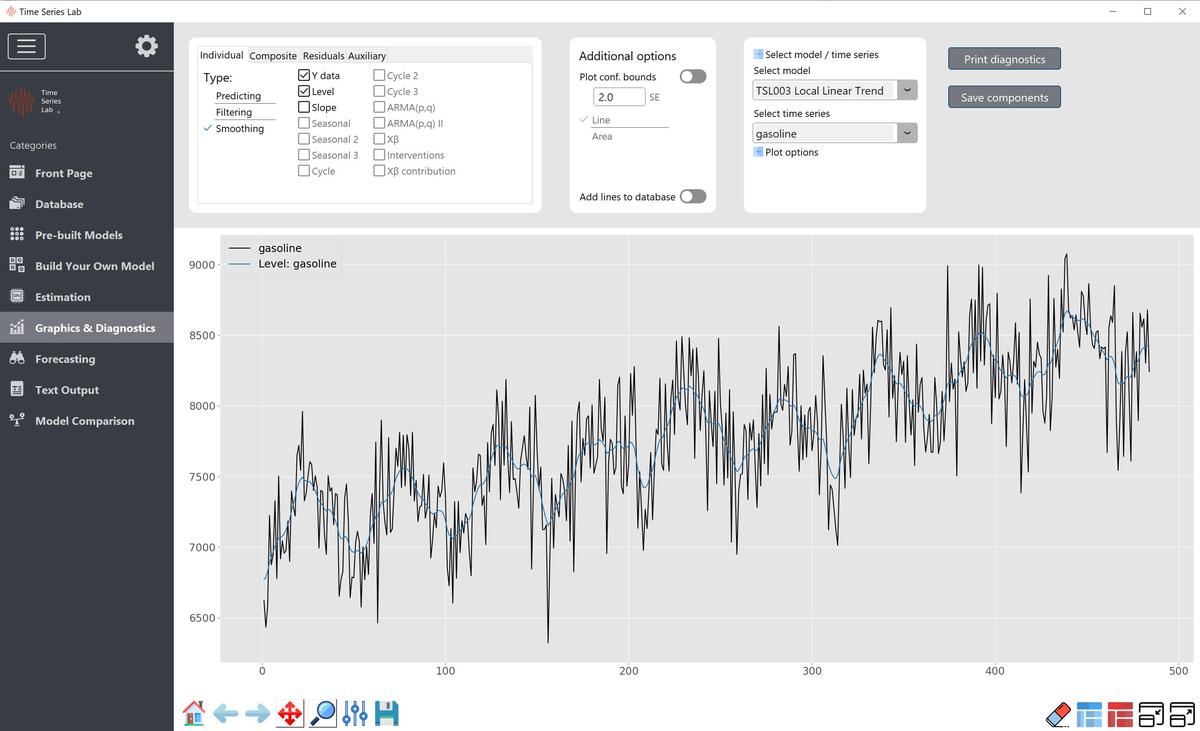The width and height of the screenshot is (1200, 731).
Task: Open the Select time series dropdown
Action: click(x=907, y=133)
